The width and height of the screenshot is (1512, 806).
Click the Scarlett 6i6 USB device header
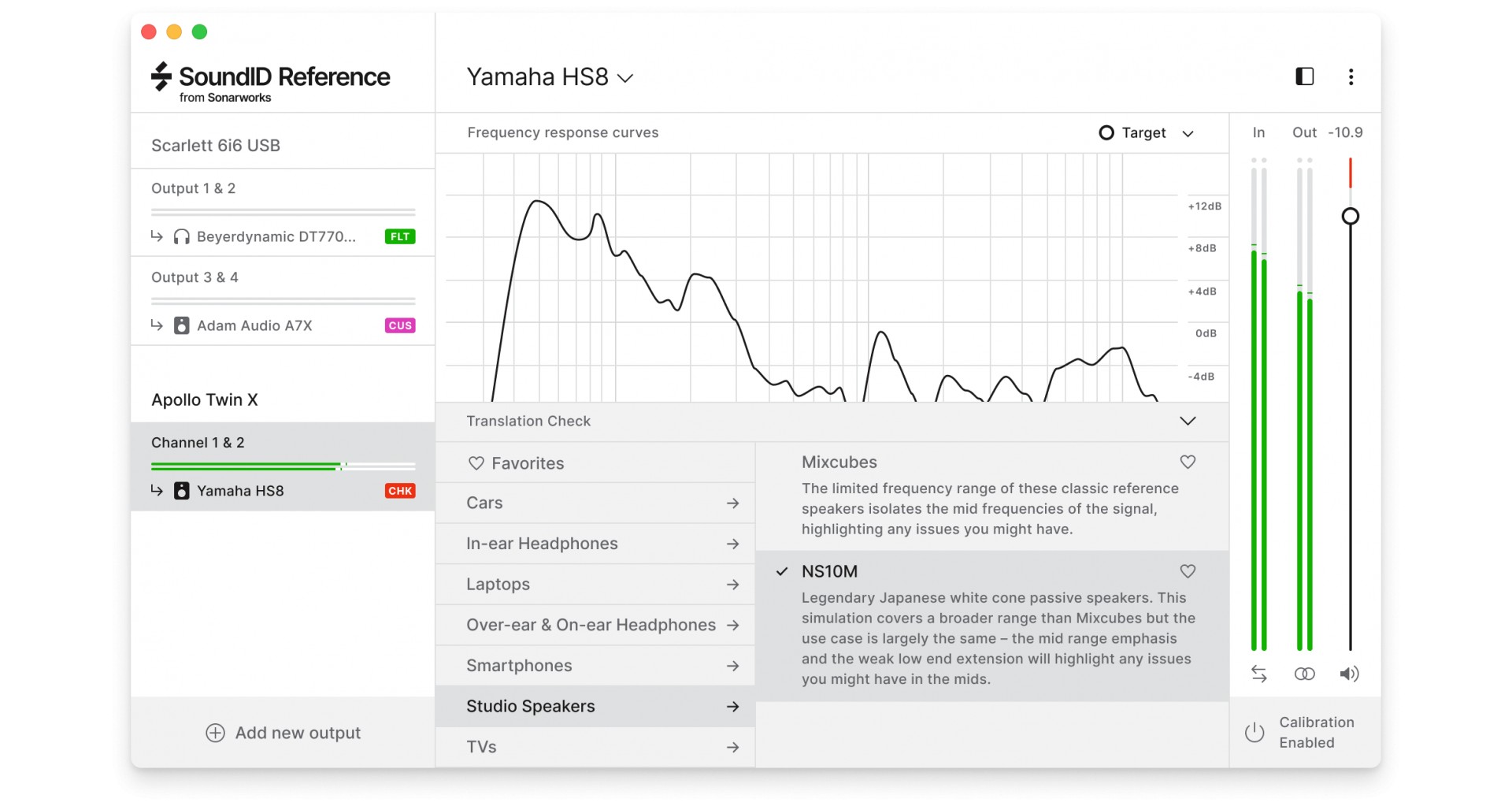216,145
